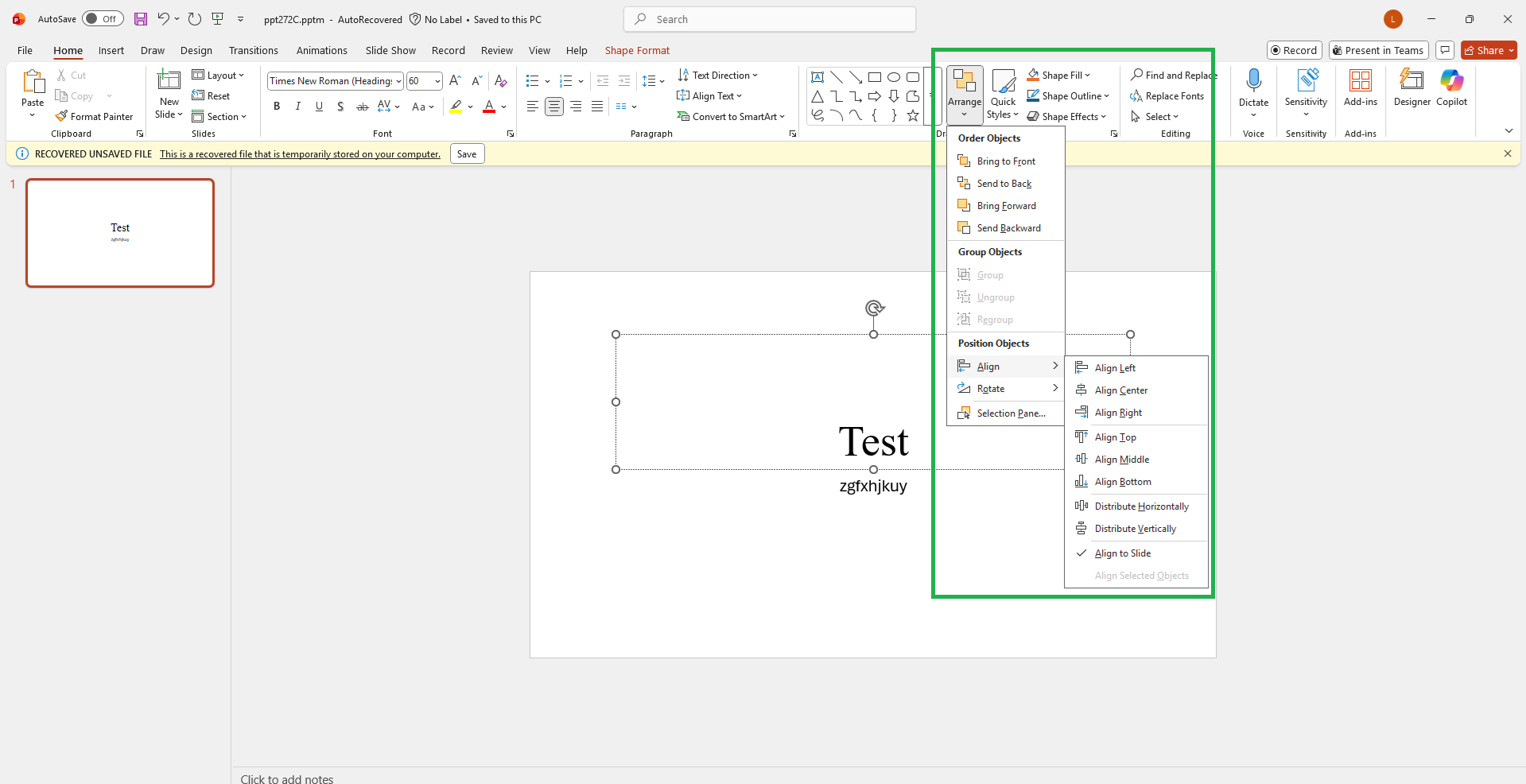Click the Increase Font Size icon
The height and width of the screenshot is (784, 1526).
click(455, 80)
